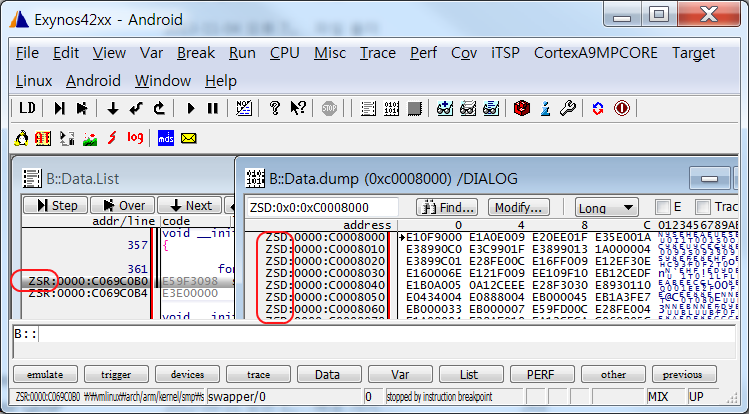Click the wrench settings toolbar icon

click(566, 108)
